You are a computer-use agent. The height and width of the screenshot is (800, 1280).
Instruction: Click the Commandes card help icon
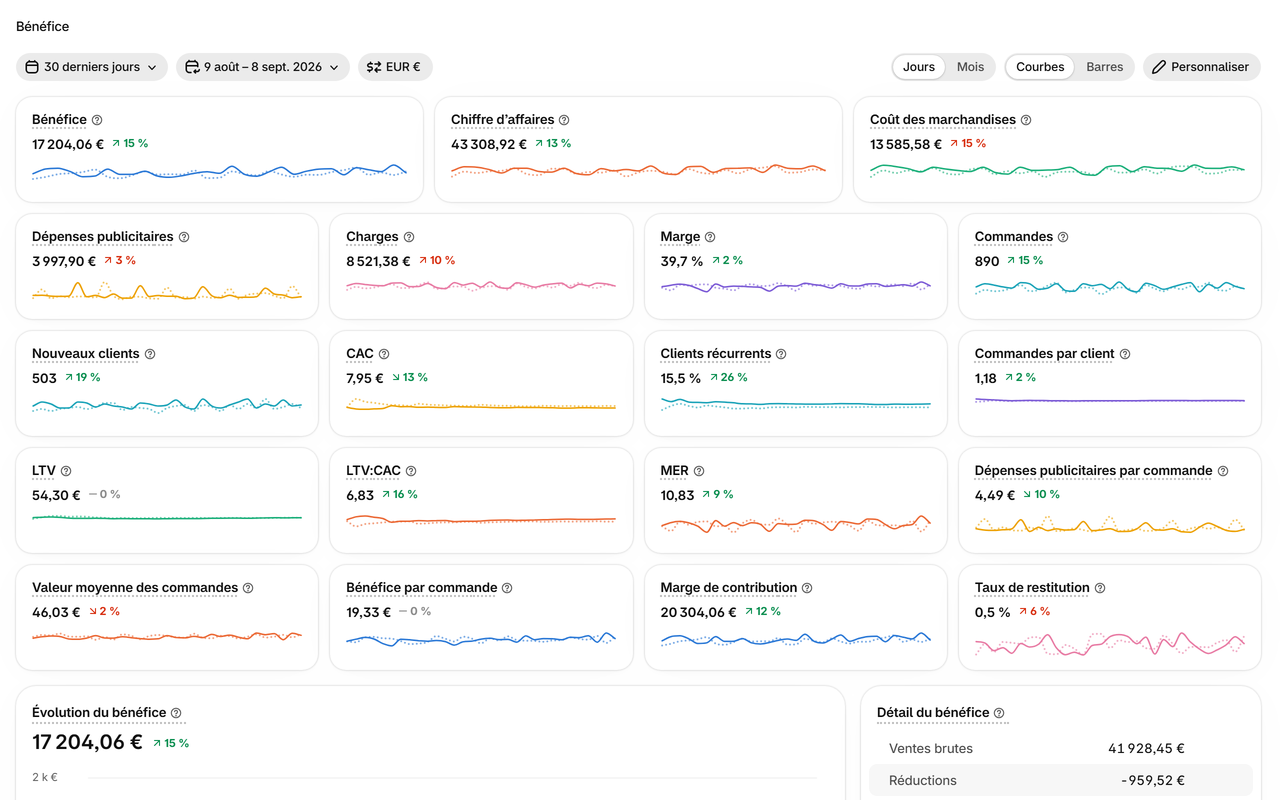point(1063,237)
